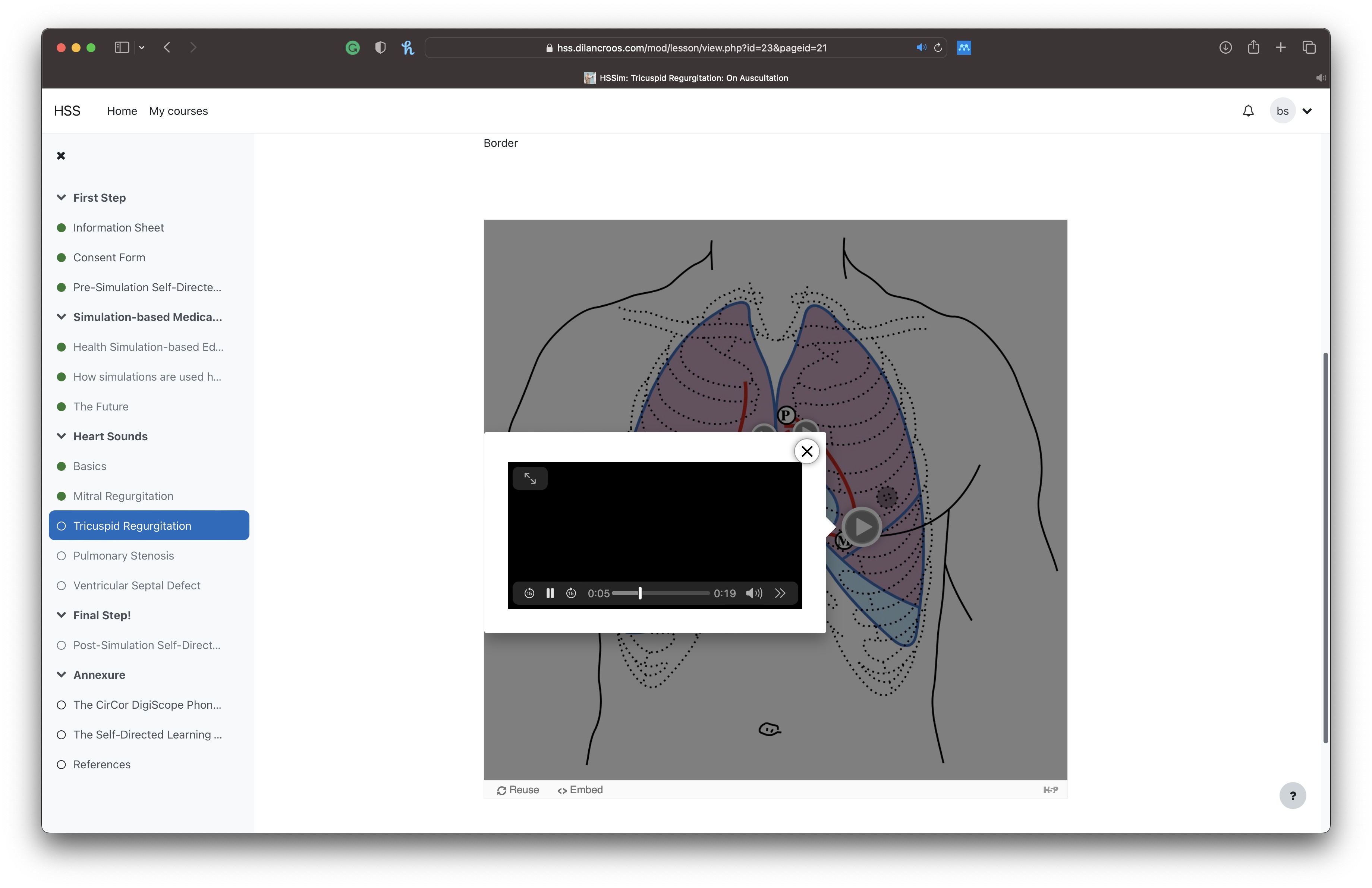Show Safari tab overview
This screenshot has height=888, width=1372.
pos(1309,47)
